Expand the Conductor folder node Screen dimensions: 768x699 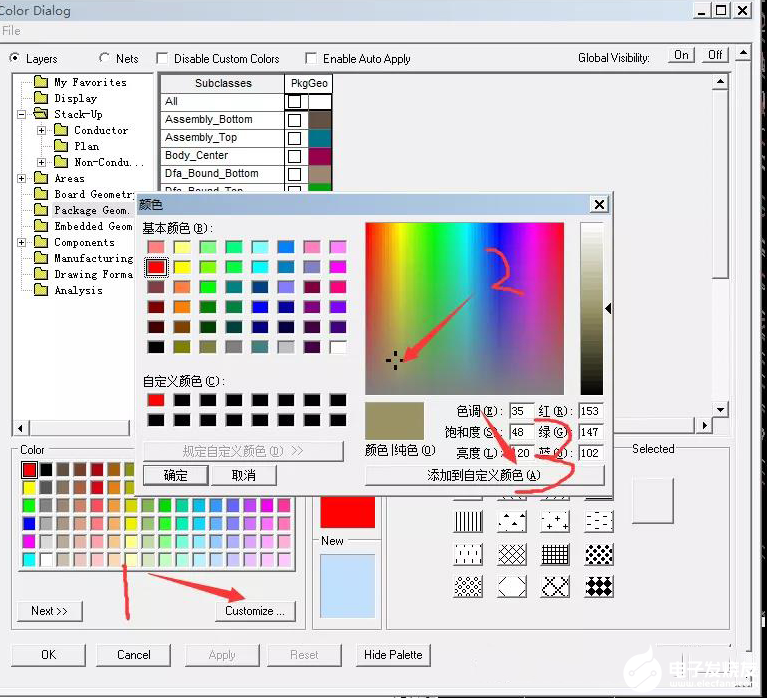(42, 130)
